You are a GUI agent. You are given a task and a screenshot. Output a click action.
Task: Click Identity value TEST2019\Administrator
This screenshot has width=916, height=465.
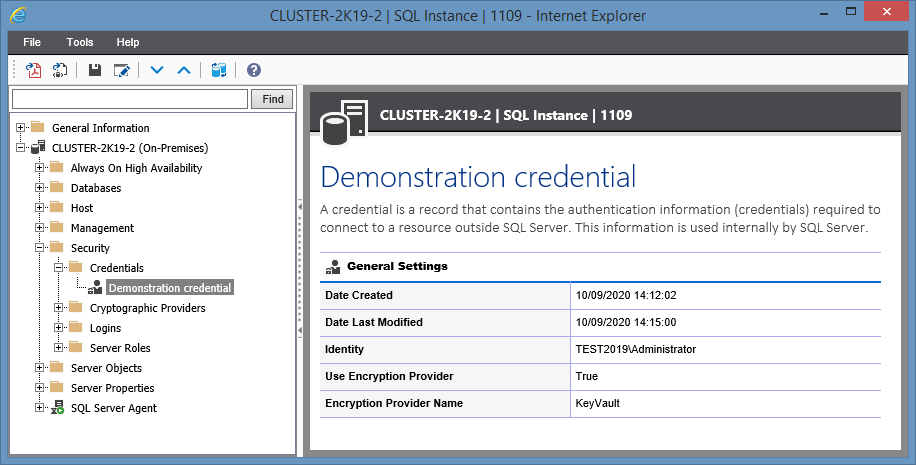[636, 349]
